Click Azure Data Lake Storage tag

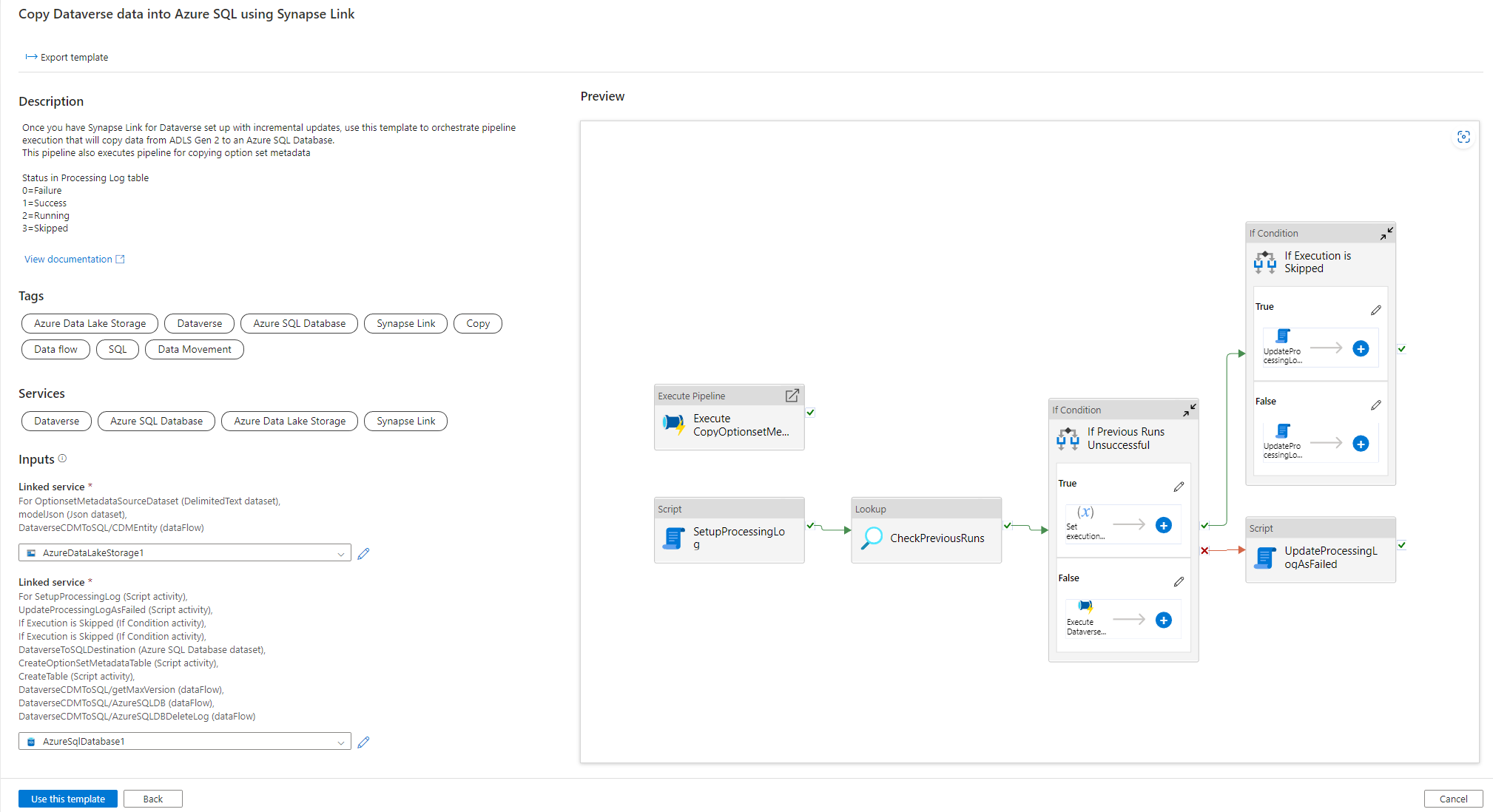tap(90, 323)
